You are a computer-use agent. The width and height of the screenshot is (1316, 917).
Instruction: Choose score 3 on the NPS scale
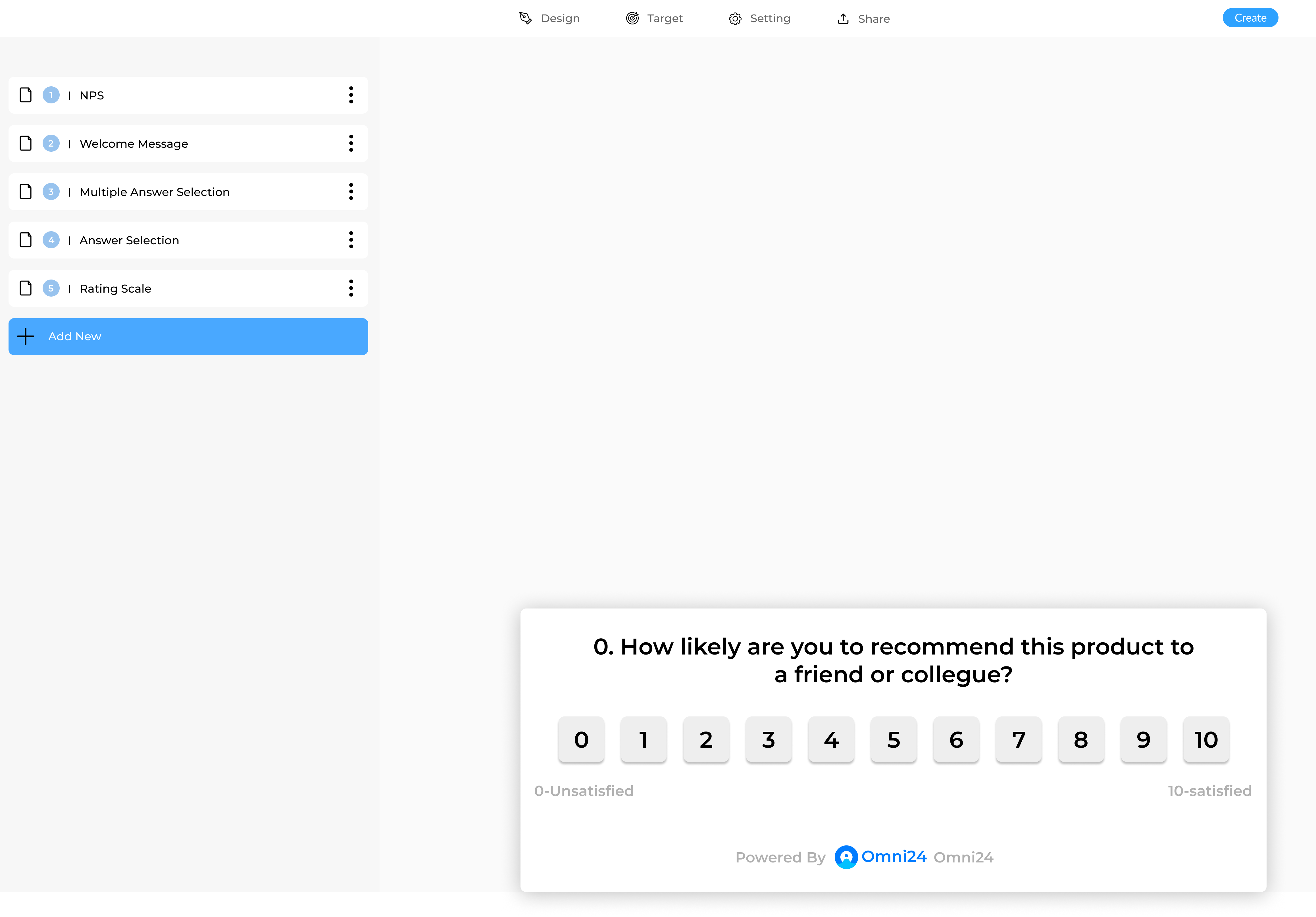tap(769, 739)
